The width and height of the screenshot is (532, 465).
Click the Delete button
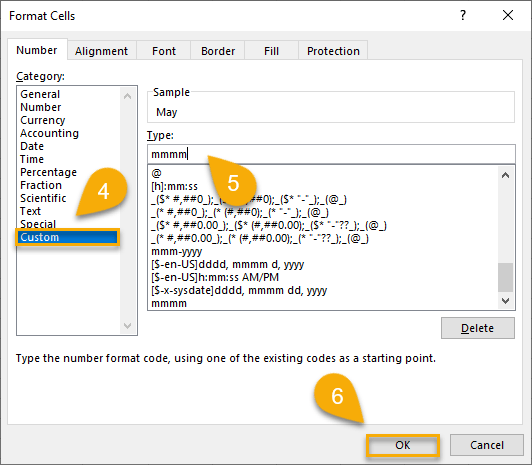478,328
